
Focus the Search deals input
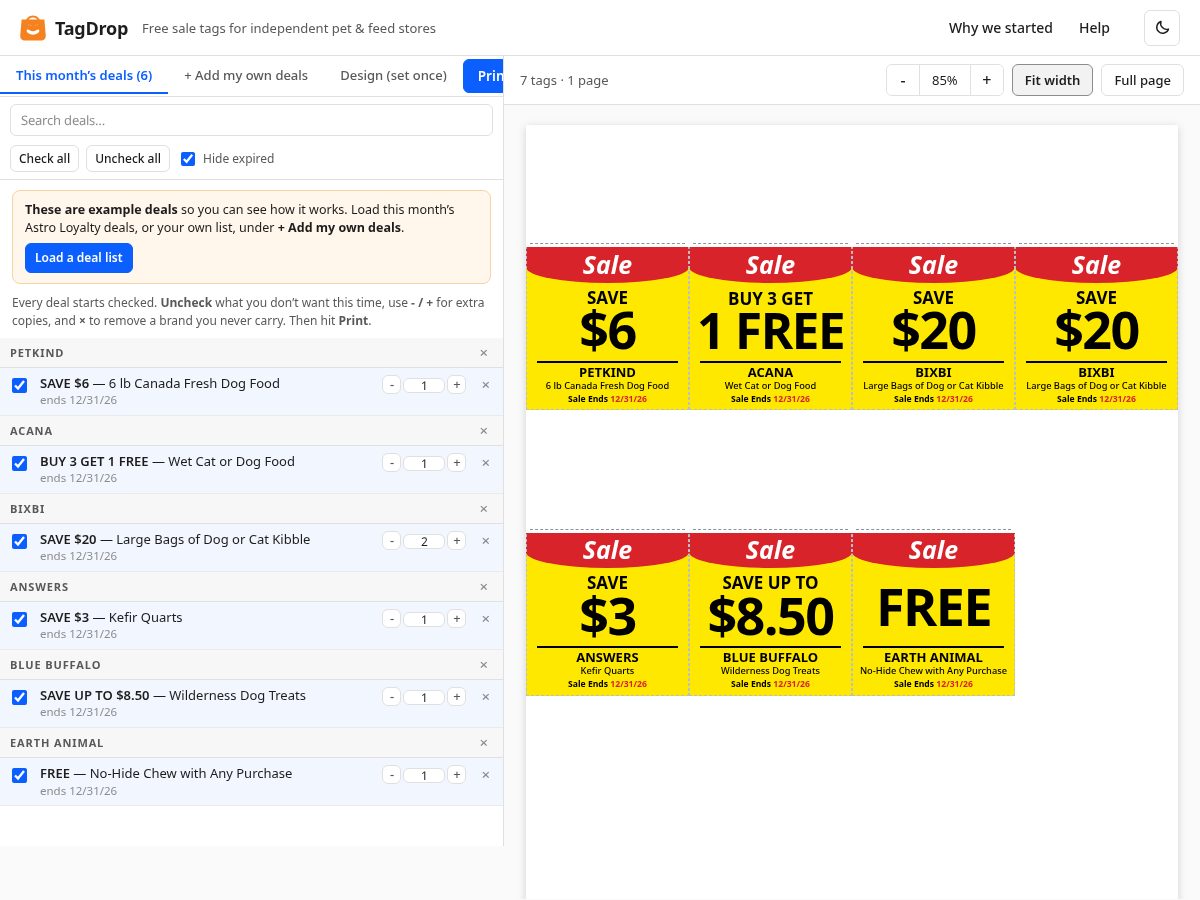251,120
